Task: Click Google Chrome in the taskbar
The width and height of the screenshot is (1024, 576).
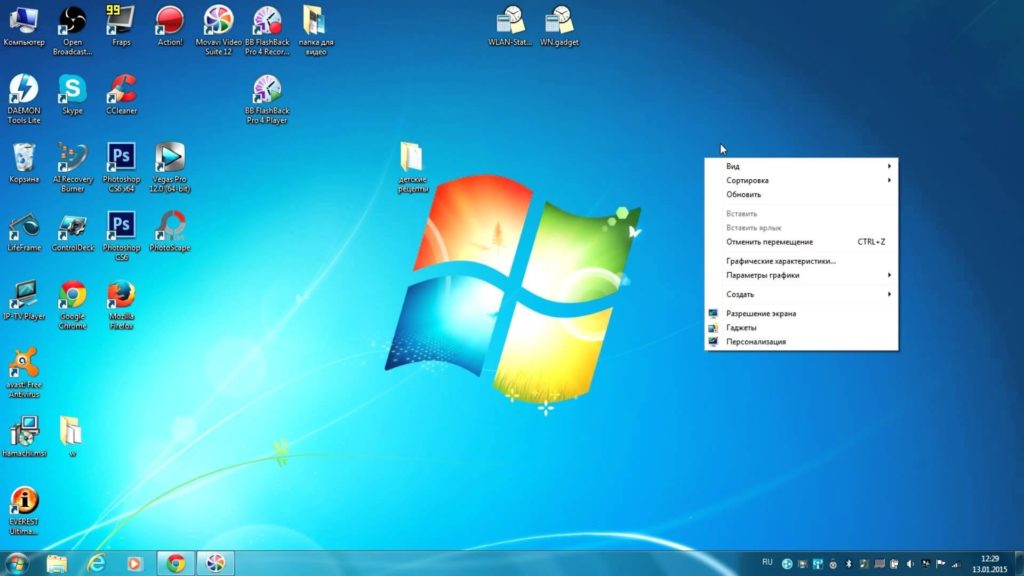Action: pyautogui.click(x=176, y=563)
